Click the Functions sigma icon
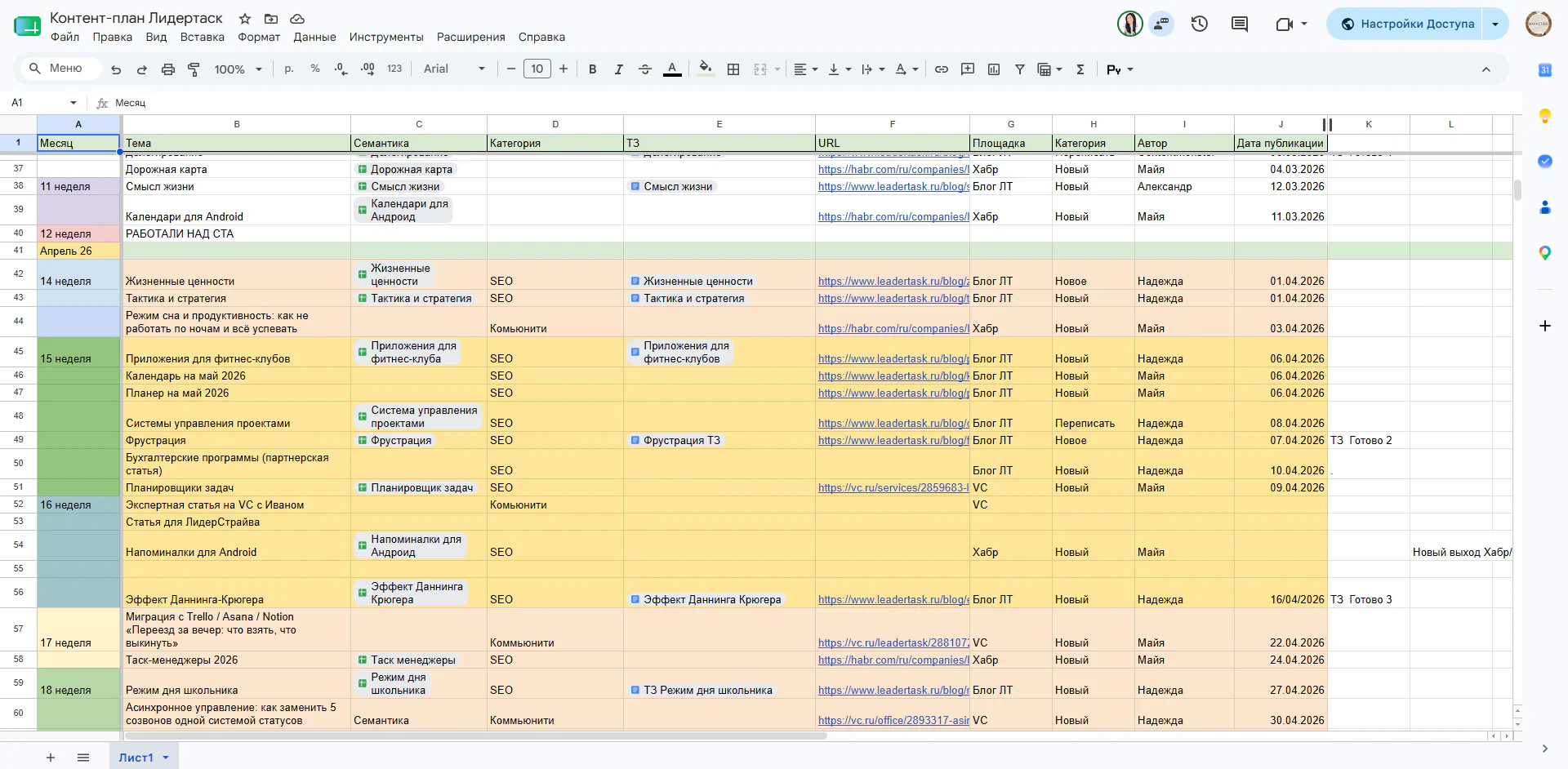 pyautogui.click(x=1080, y=69)
